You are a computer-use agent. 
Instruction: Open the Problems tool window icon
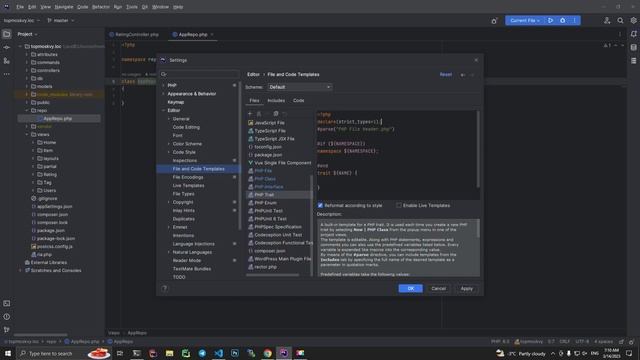pyautogui.click(x=7, y=317)
